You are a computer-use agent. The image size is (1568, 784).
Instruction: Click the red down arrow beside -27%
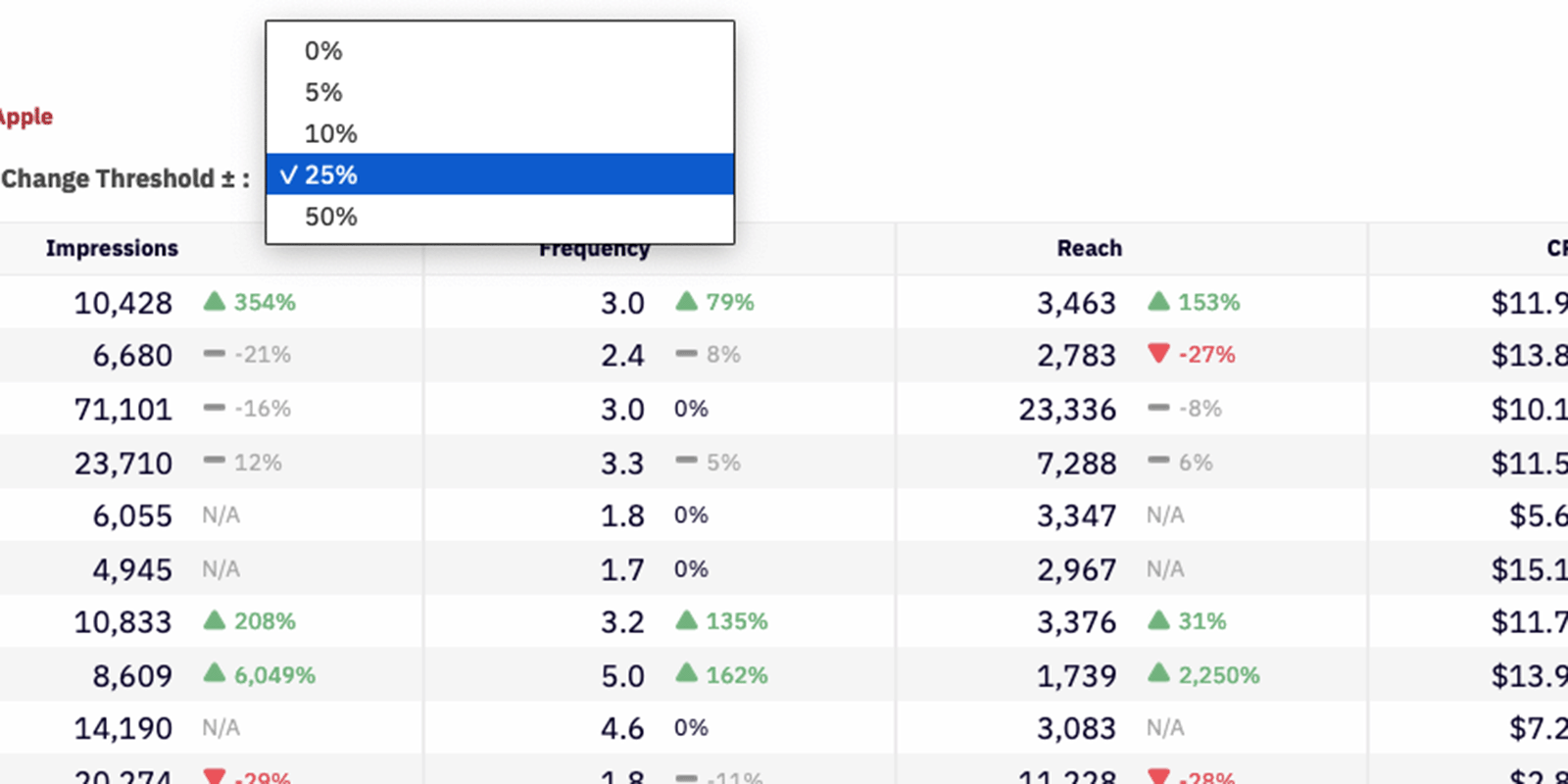(x=1158, y=354)
